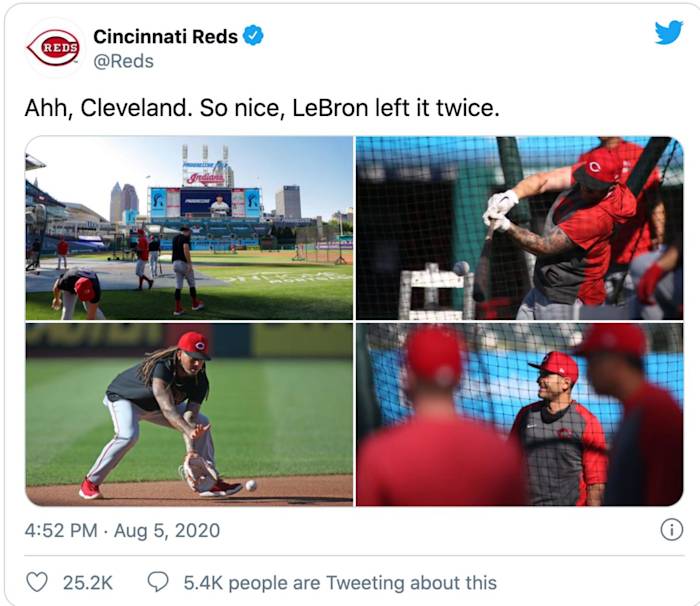Viewport: 700px width, 606px height.
Task: Open "5.4K people are Tweeting about this"
Action: pos(340,581)
